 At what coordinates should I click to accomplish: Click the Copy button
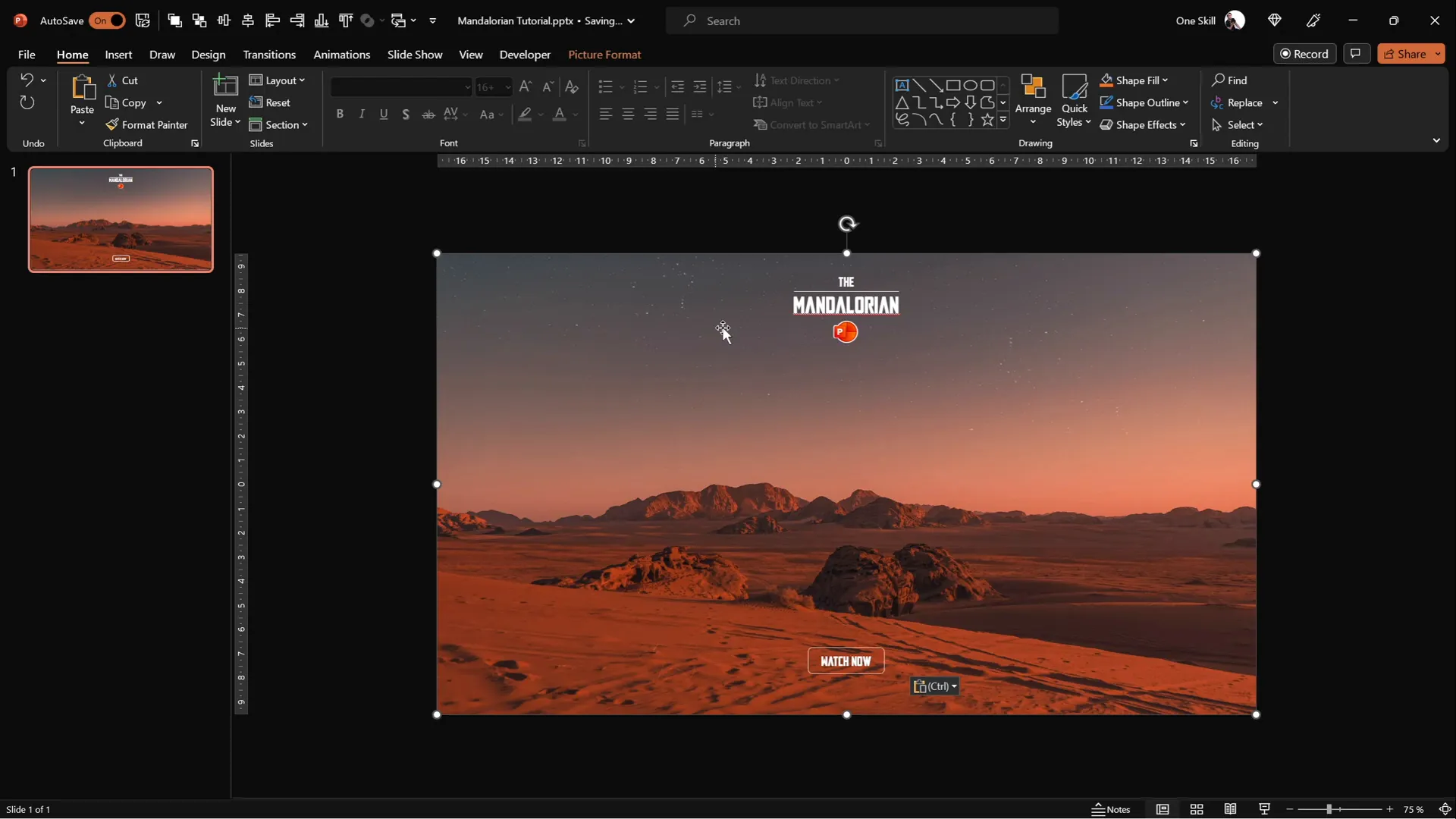(x=127, y=102)
